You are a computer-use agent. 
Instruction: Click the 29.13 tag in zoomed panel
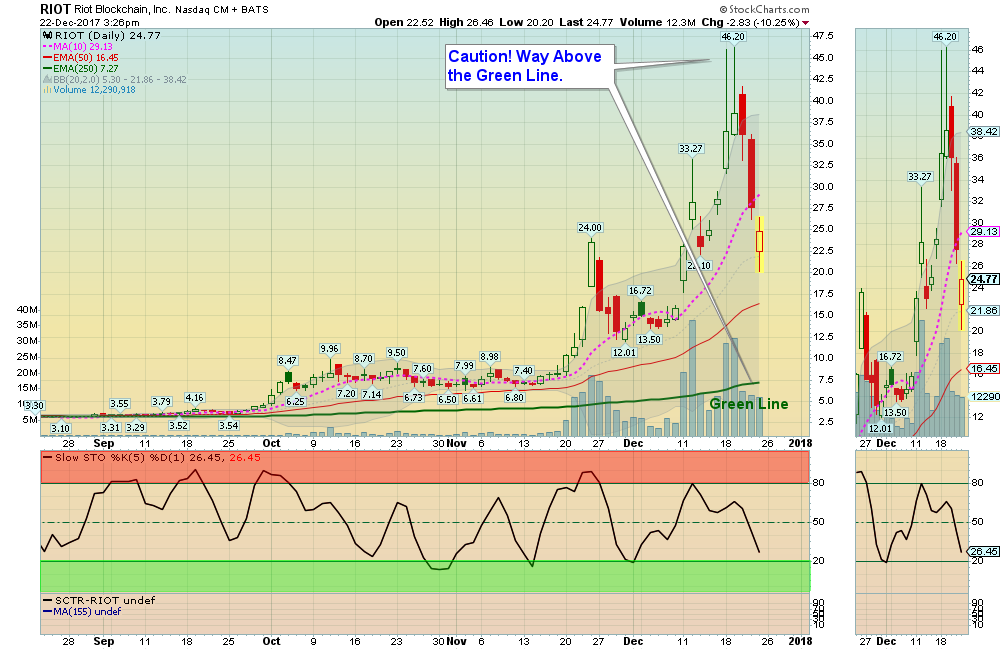tap(984, 232)
